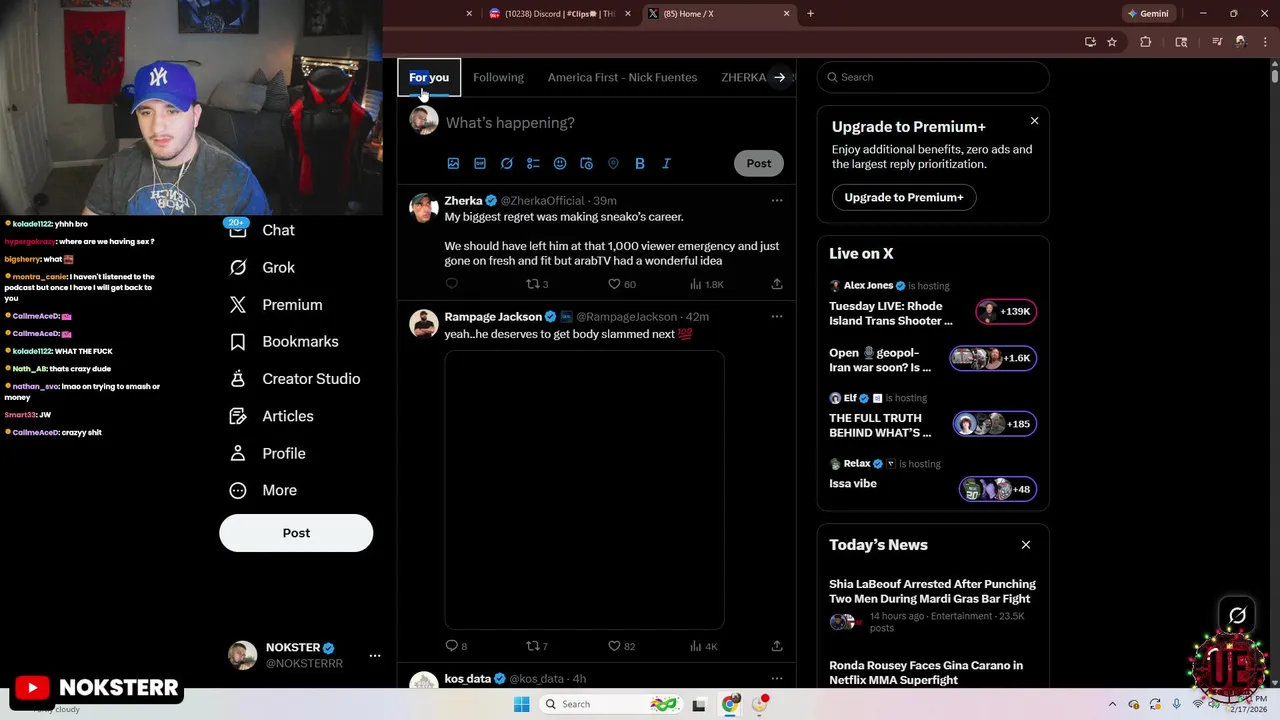Add a GIF to the new post
The image size is (1280, 720).
pos(480,163)
